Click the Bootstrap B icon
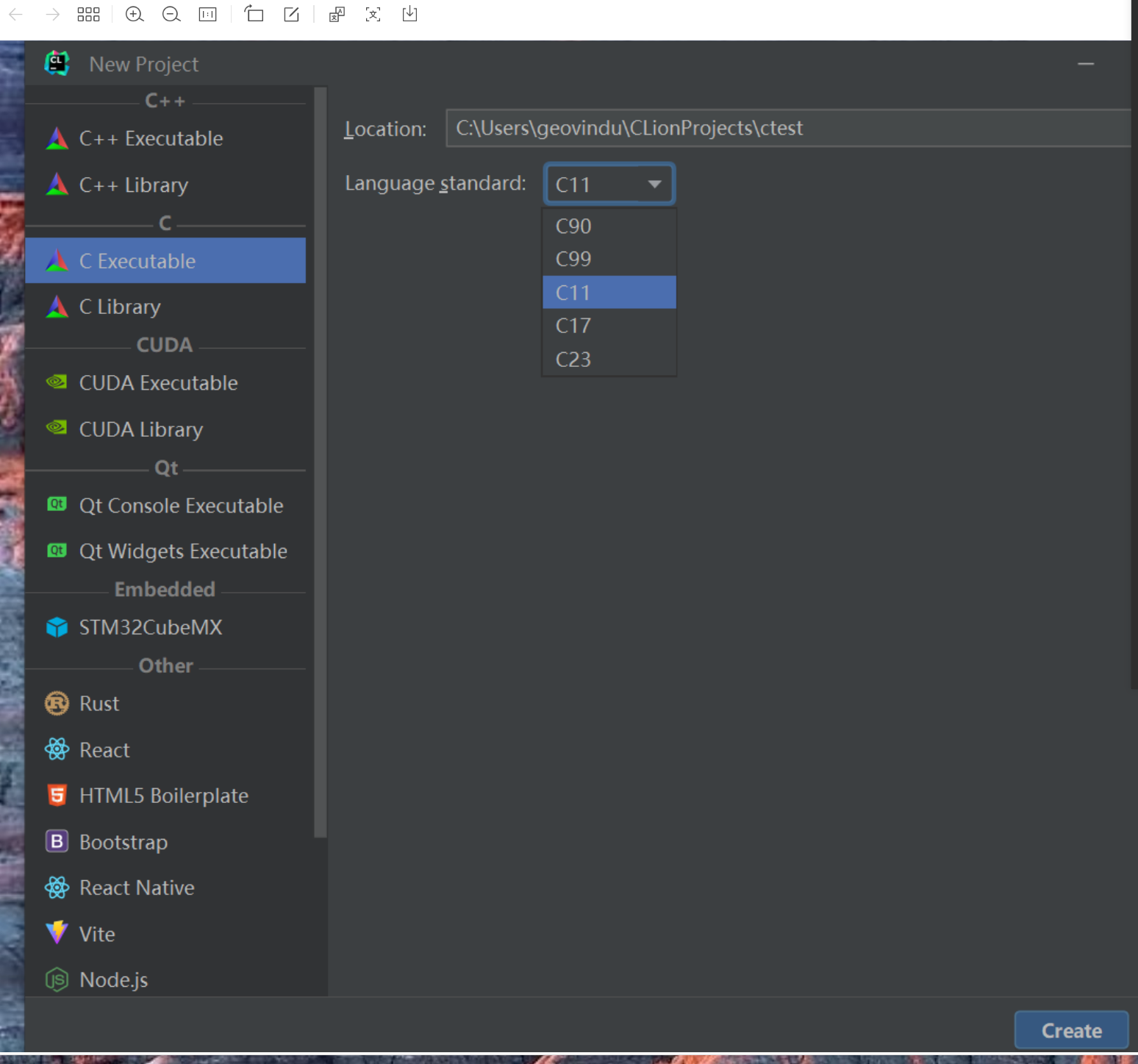The image size is (1138, 1064). 57,841
